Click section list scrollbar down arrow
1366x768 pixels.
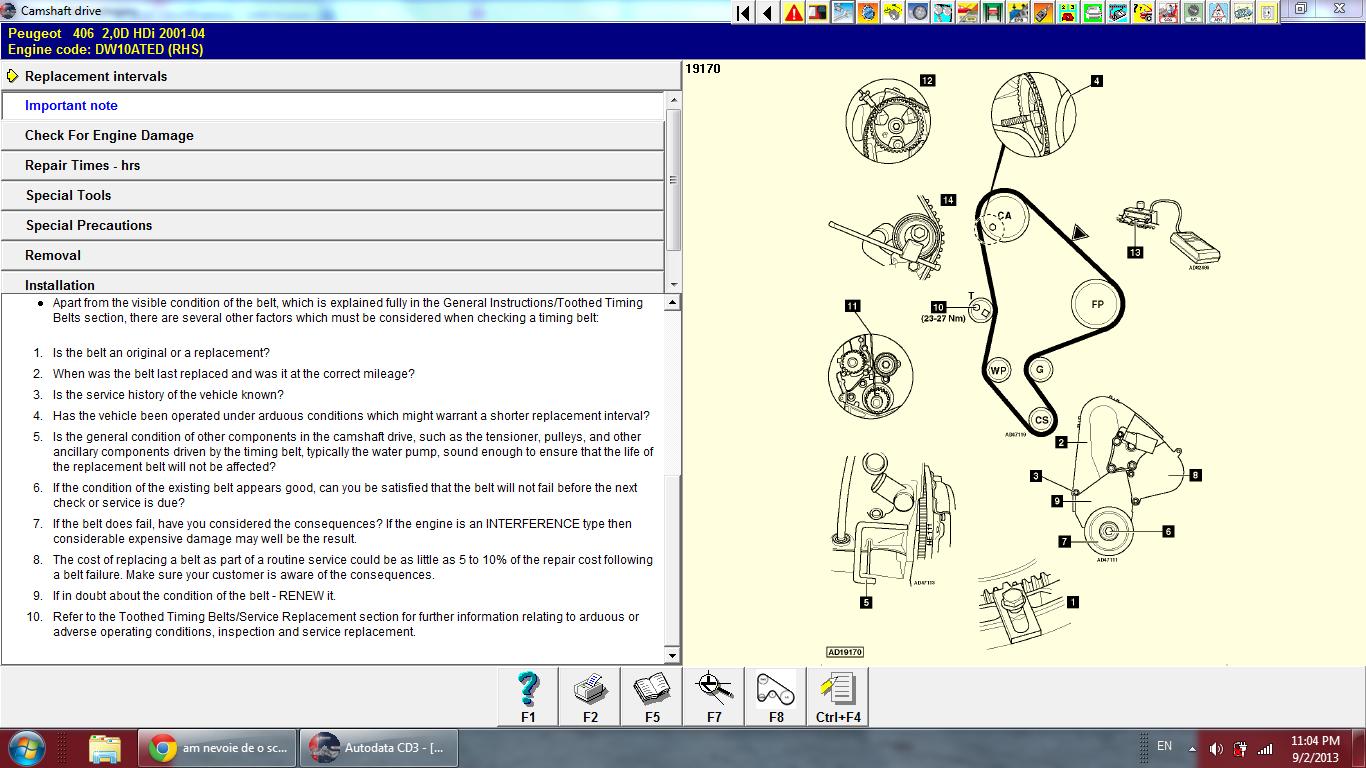click(673, 285)
